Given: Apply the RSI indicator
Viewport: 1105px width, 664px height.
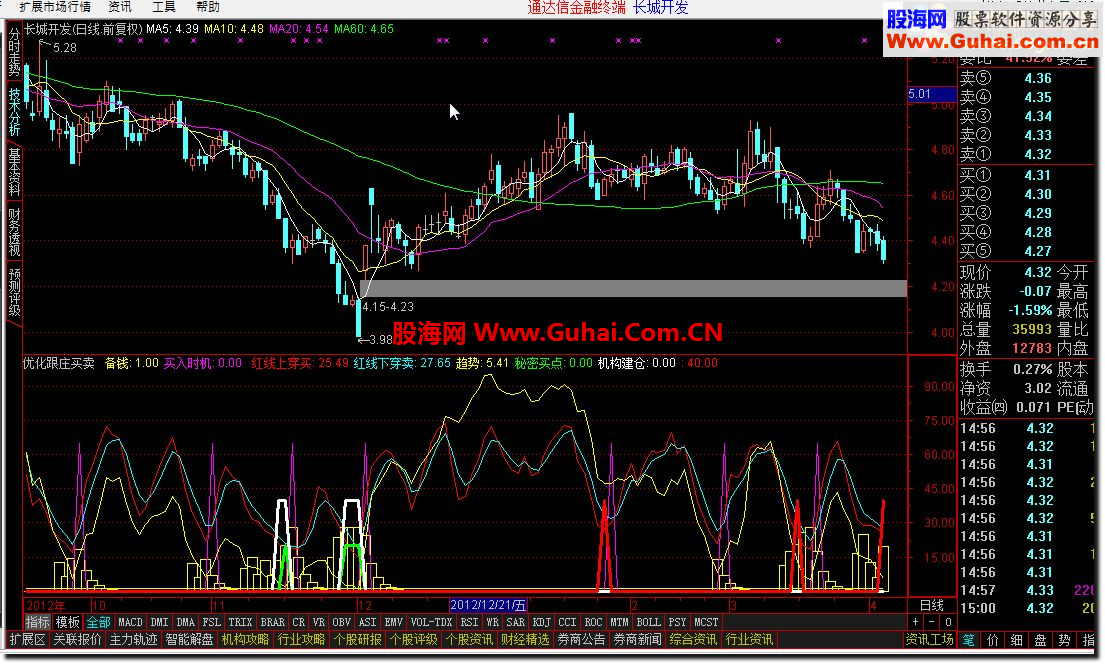Looking at the screenshot, I should click(x=469, y=622).
